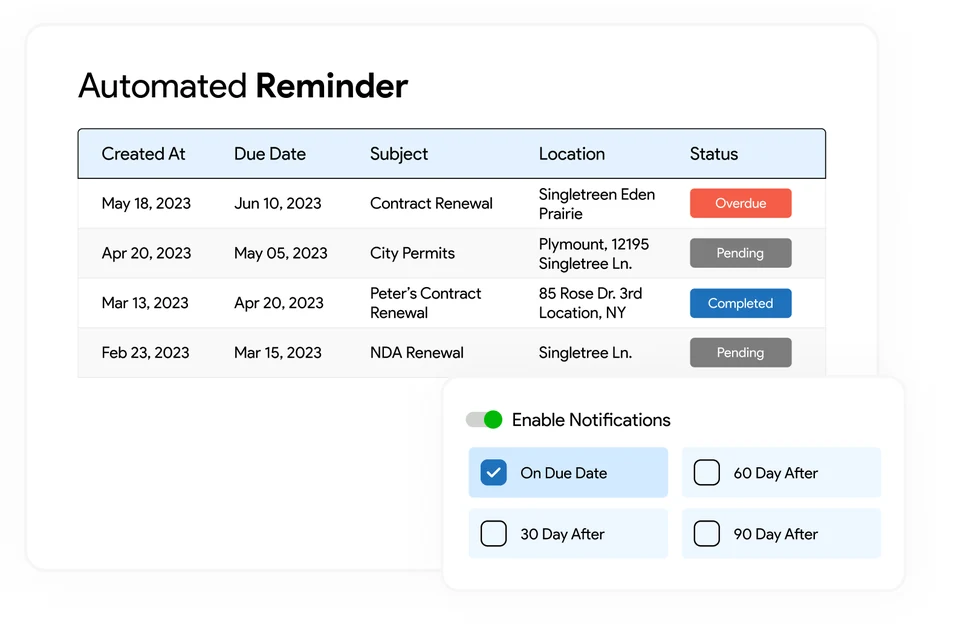Uncheck the On Due Date checkbox
This screenshot has height=640, width=960.
[x=493, y=473]
